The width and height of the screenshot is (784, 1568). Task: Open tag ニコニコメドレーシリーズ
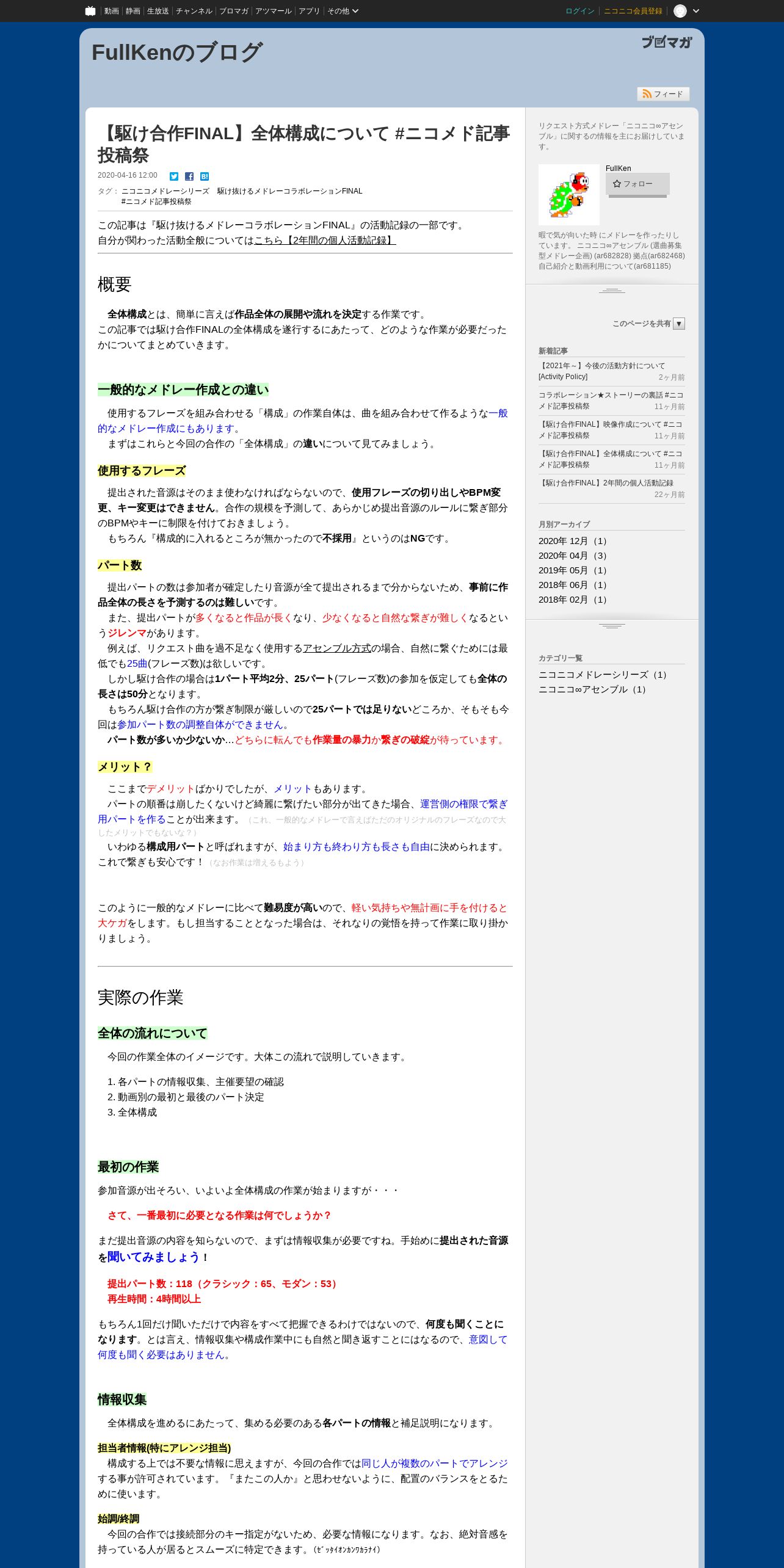coord(165,191)
